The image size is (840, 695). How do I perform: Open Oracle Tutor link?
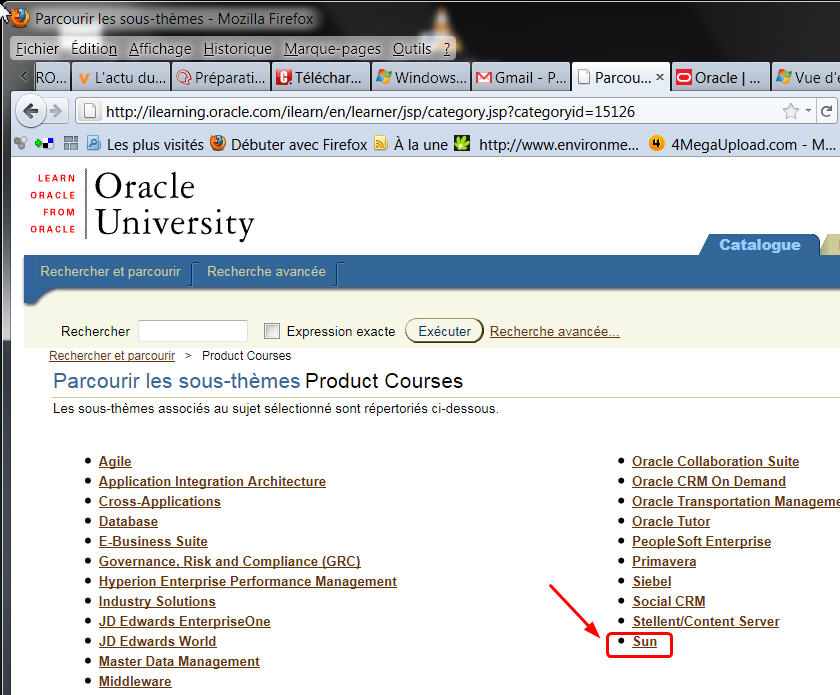(x=671, y=521)
